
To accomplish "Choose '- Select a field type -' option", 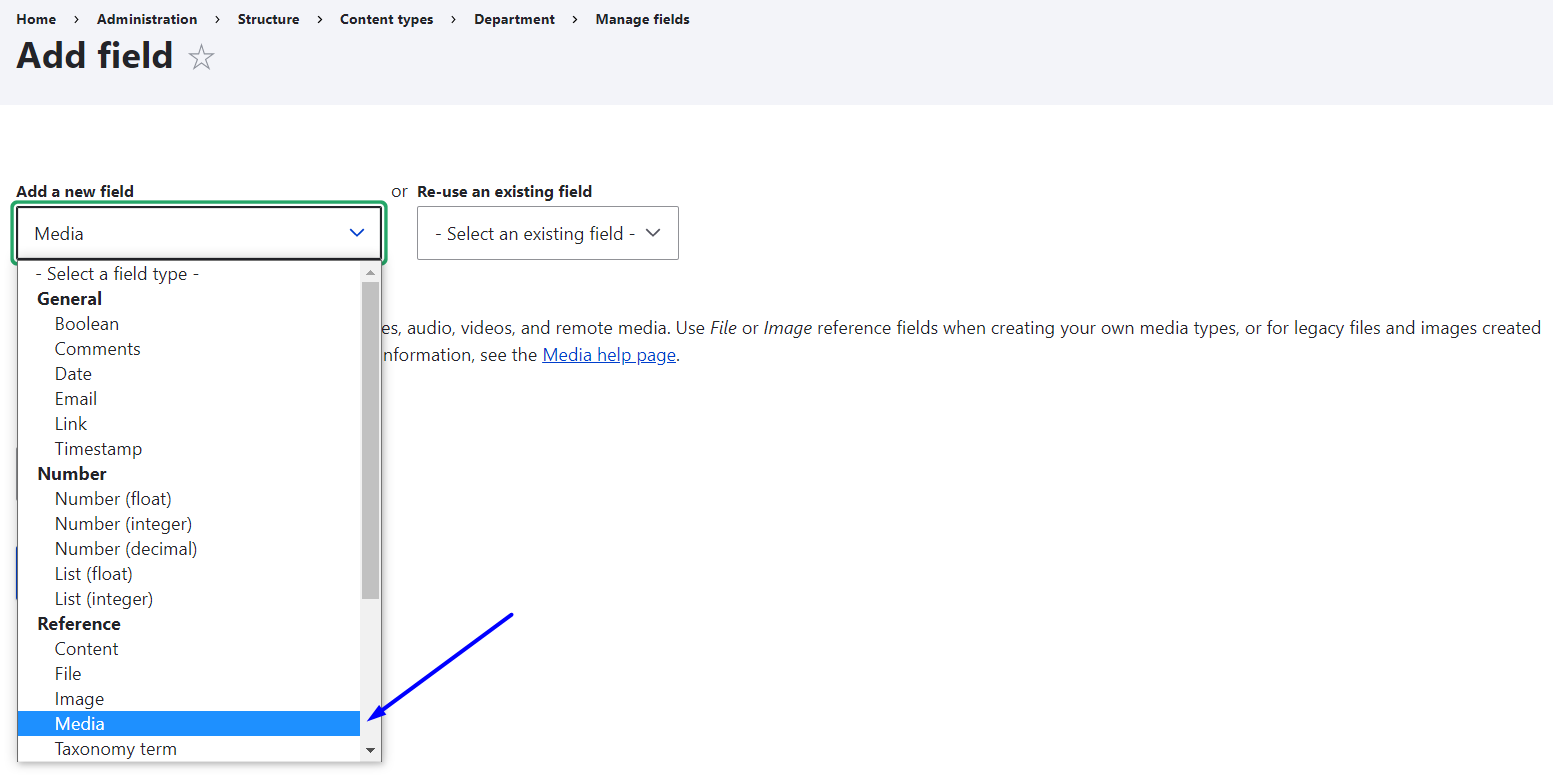I will (117, 273).
